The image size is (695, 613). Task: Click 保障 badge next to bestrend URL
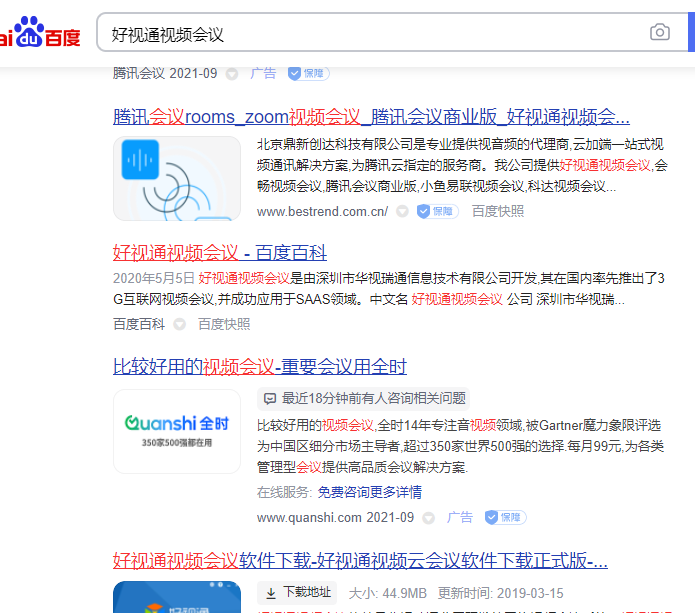click(x=437, y=211)
